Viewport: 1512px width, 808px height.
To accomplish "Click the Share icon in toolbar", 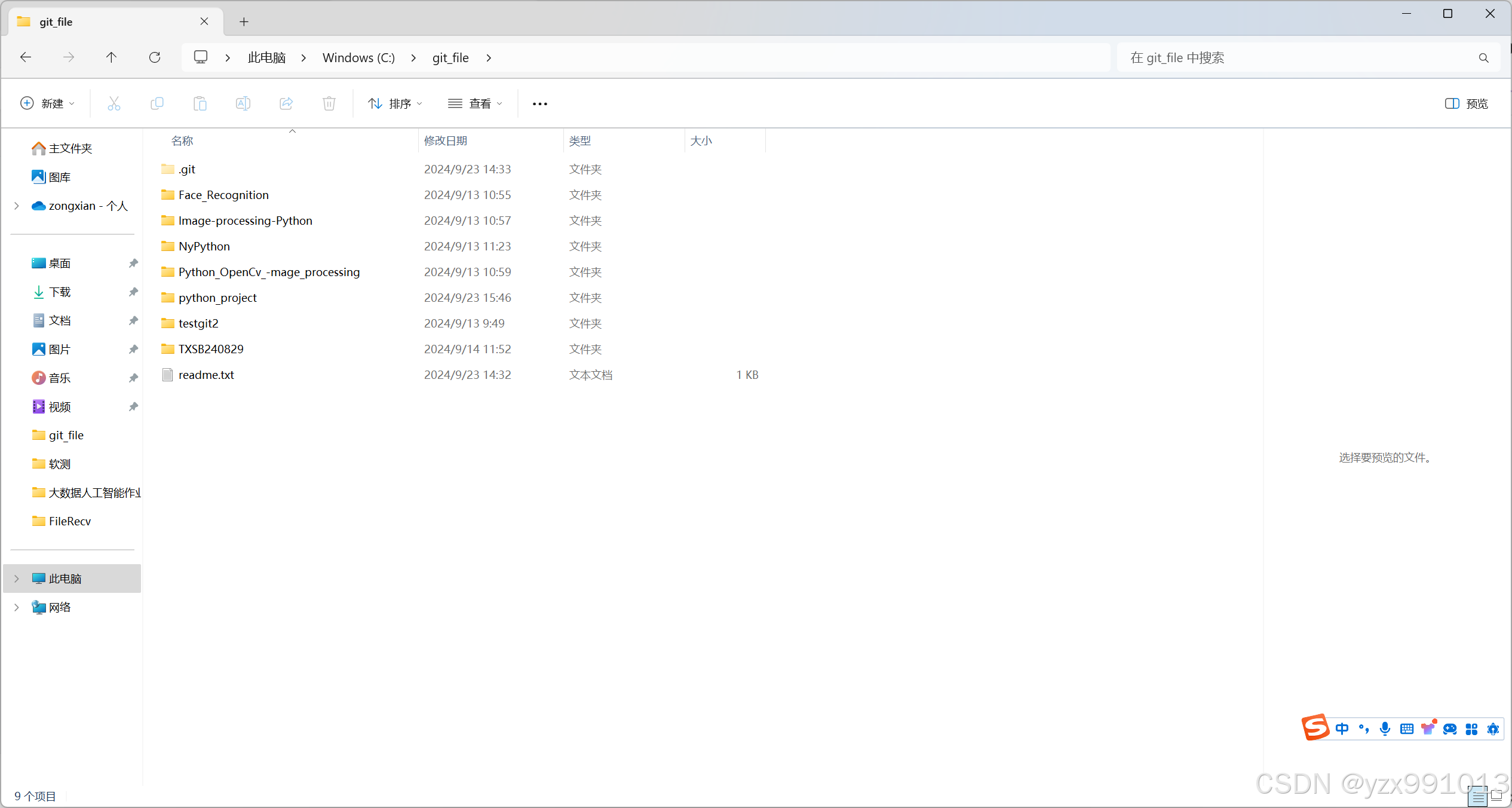I will click(x=286, y=103).
